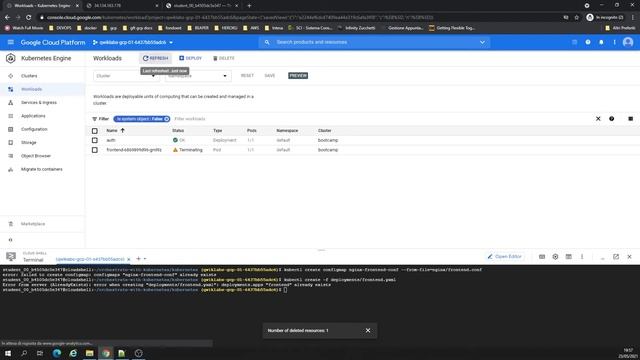The height and width of the screenshot is (360, 640).
Task: Check the frontend pod row checkbox
Action: point(95,150)
